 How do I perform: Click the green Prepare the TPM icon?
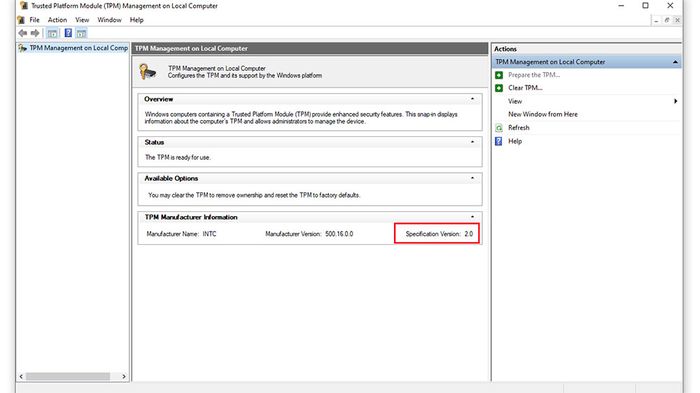pyautogui.click(x=499, y=75)
